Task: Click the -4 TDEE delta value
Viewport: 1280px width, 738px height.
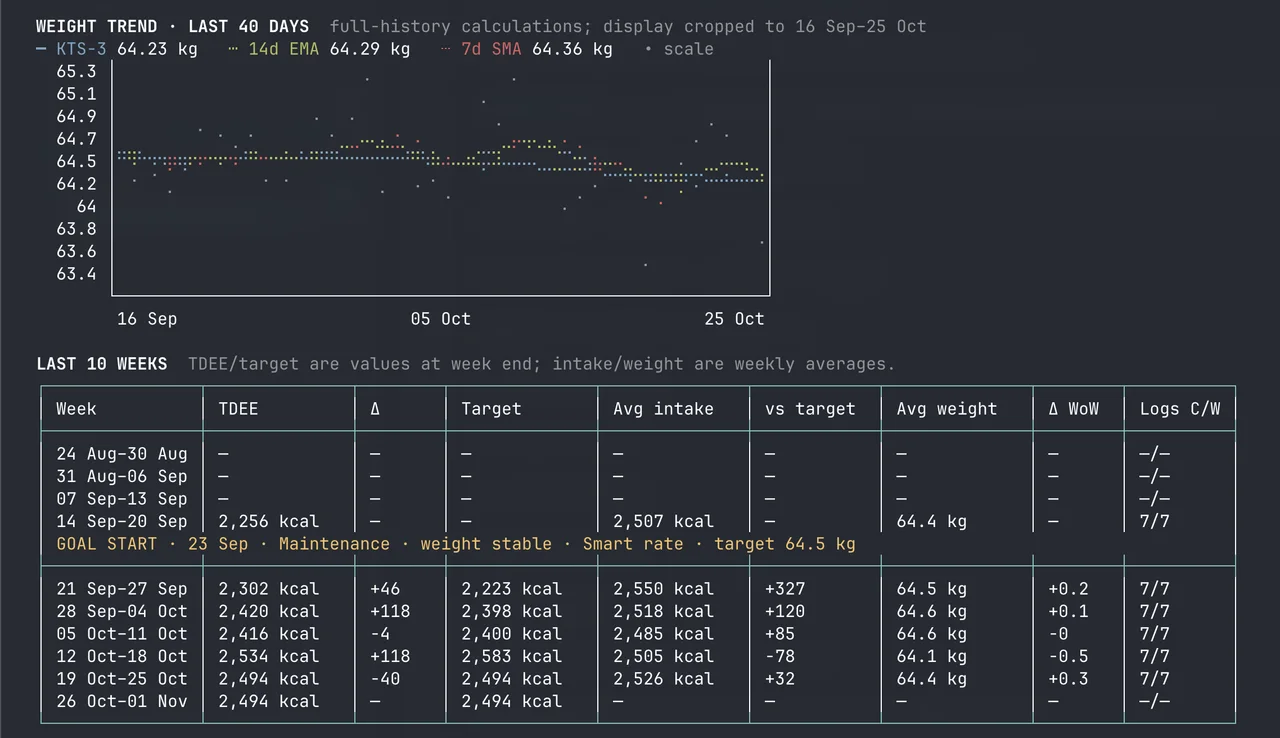Action: [380, 634]
